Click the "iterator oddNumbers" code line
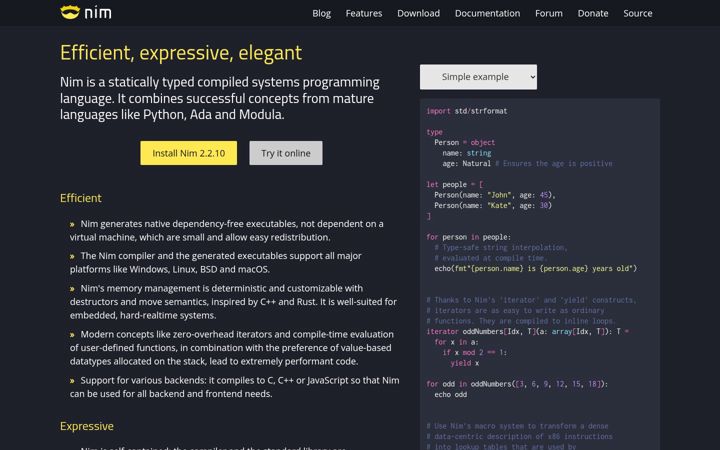The width and height of the screenshot is (720, 450). pos(528,332)
